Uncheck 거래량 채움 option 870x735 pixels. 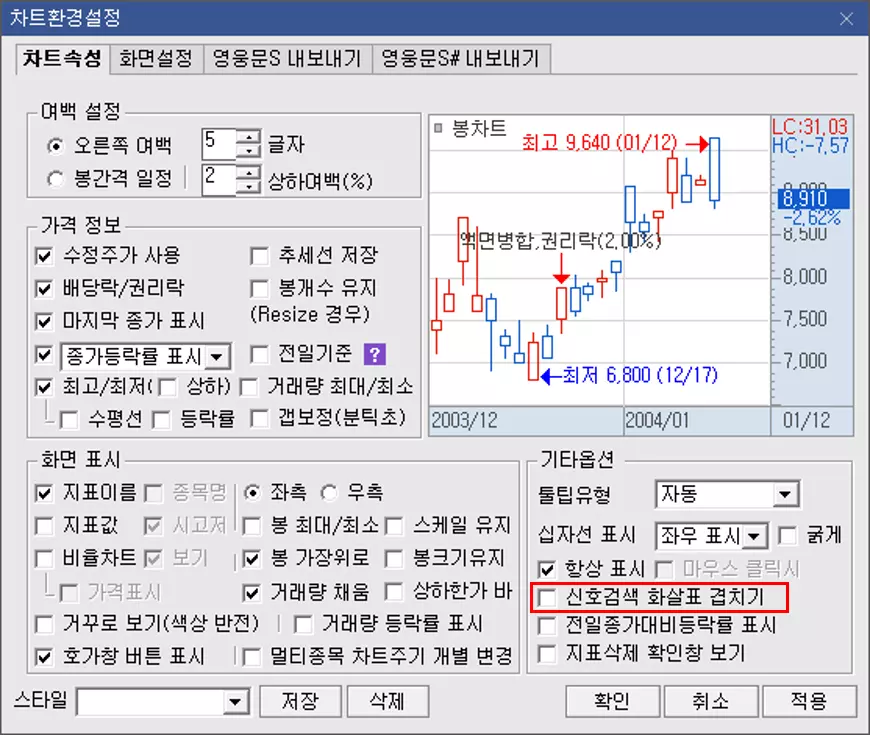pyautogui.click(x=252, y=593)
